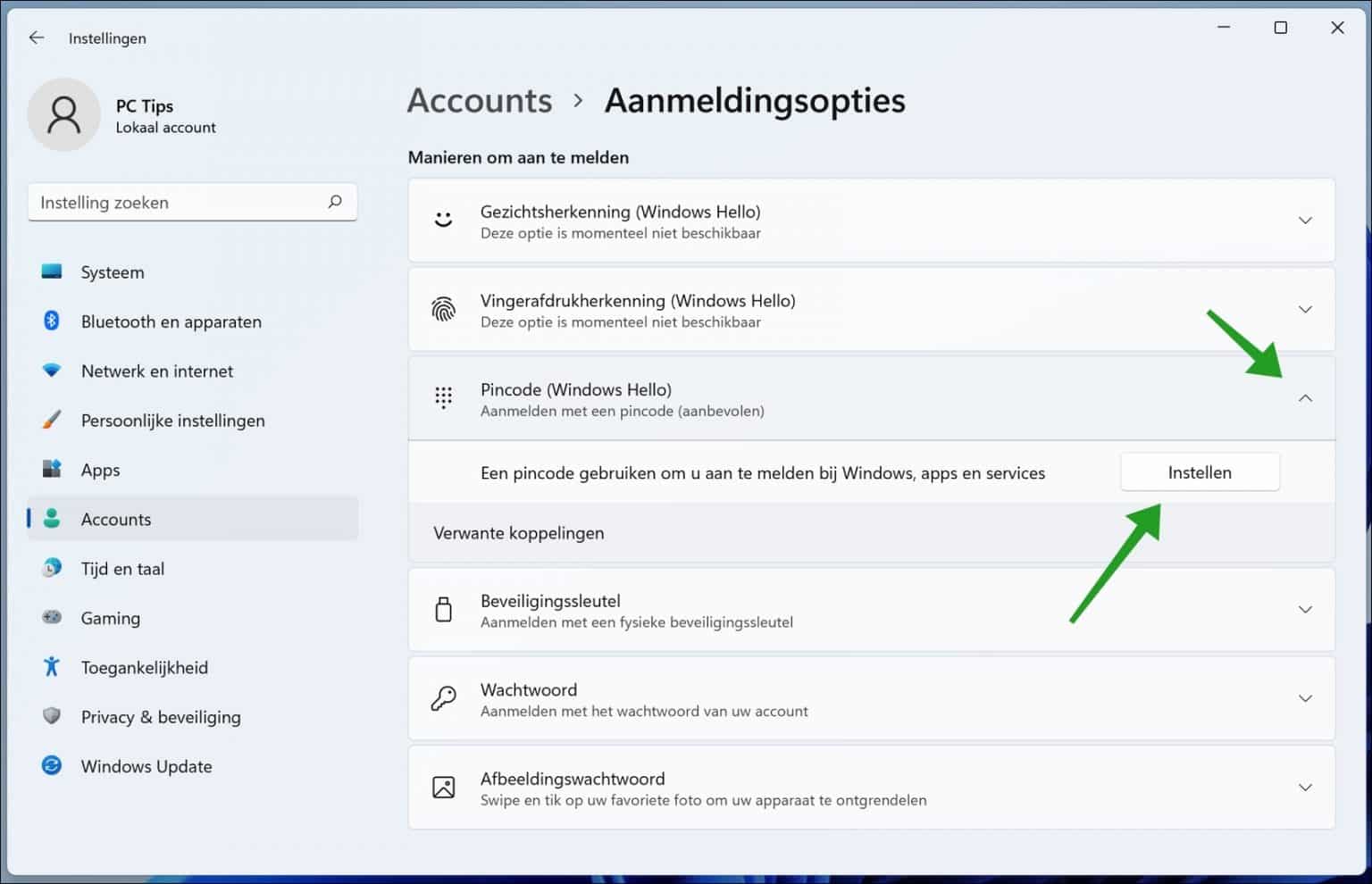This screenshot has width=1372, height=884.
Task: Click the Vingerafdrukherkenning fingerprint icon
Action: (444, 310)
